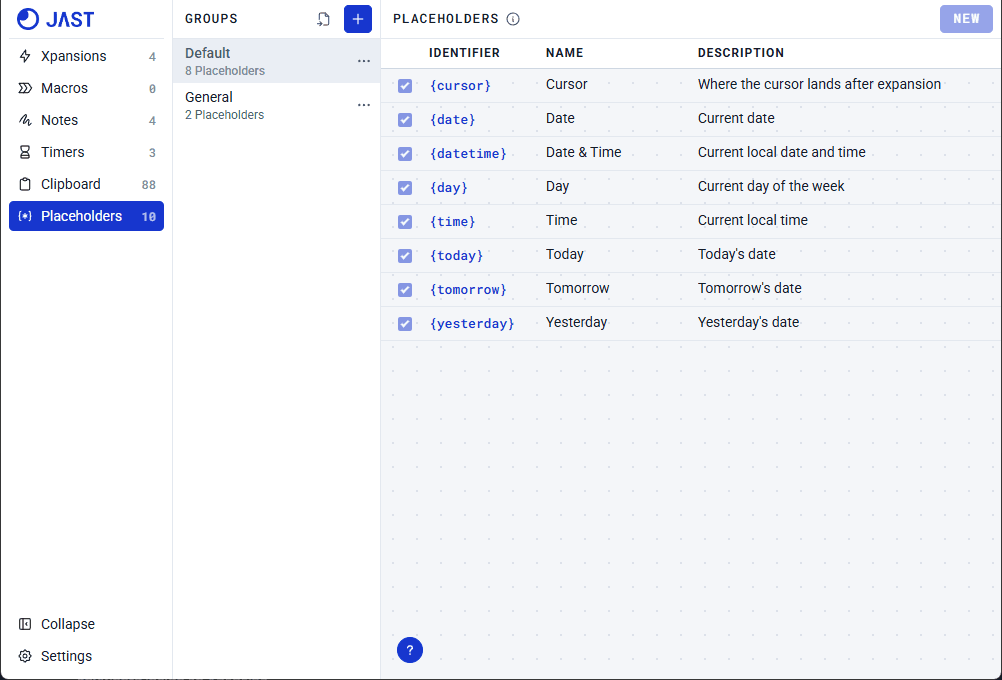The image size is (1002, 680).
Task: Click the {tomorrow} identifier
Action: [x=468, y=290]
